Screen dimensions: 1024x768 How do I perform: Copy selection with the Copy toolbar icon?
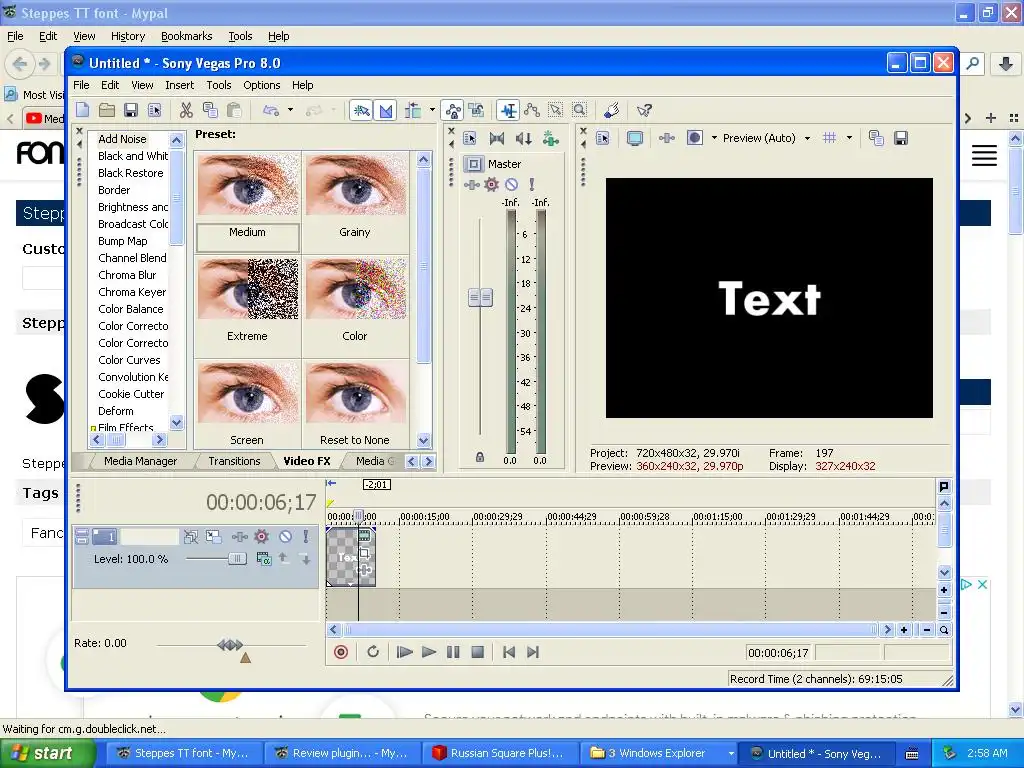coord(210,110)
